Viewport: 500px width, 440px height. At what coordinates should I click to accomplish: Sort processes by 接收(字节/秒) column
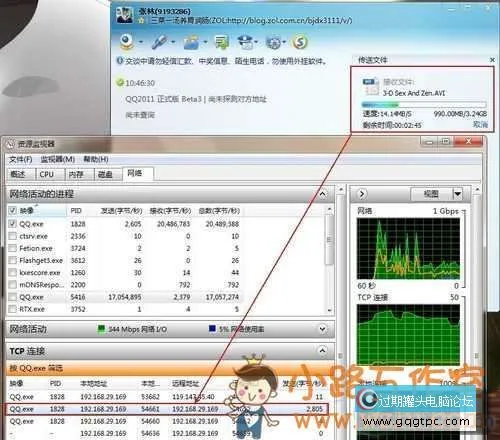coord(170,211)
